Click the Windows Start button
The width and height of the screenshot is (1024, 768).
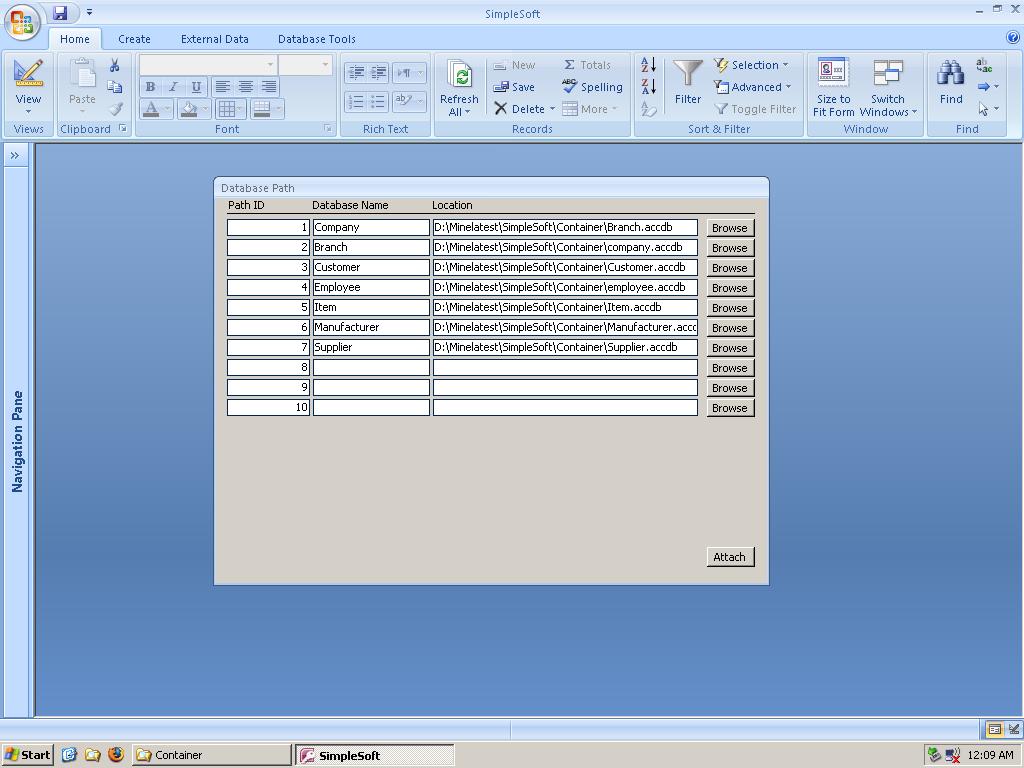[x=27, y=755]
